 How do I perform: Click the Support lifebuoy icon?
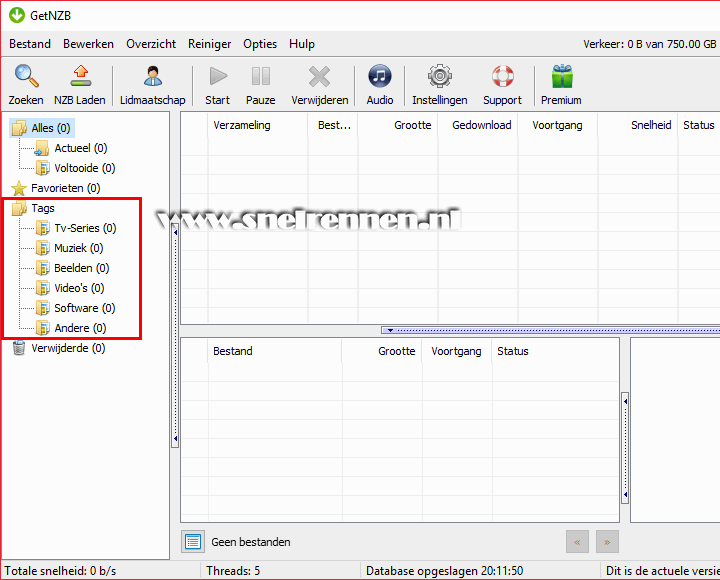tap(503, 76)
